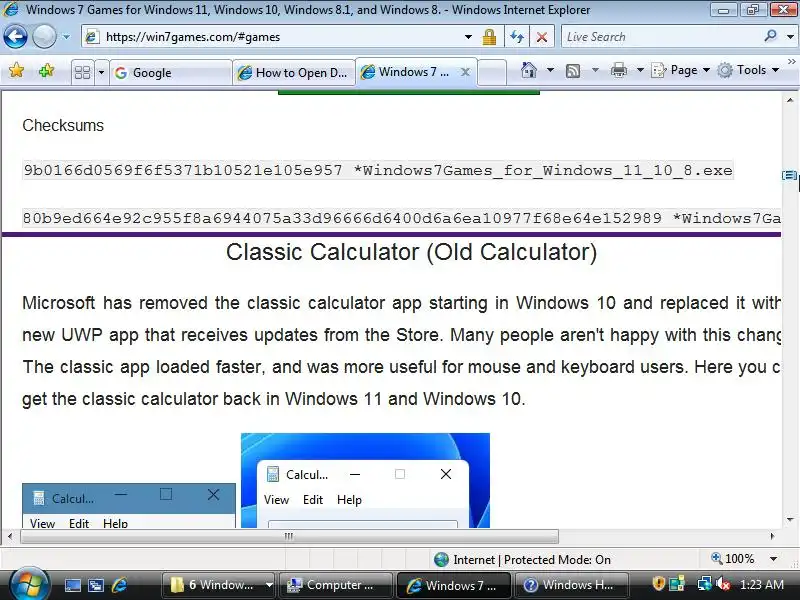Viewport: 800px width, 600px height.
Task: Select the first MD5 checksum line
Action: (378, 170)
